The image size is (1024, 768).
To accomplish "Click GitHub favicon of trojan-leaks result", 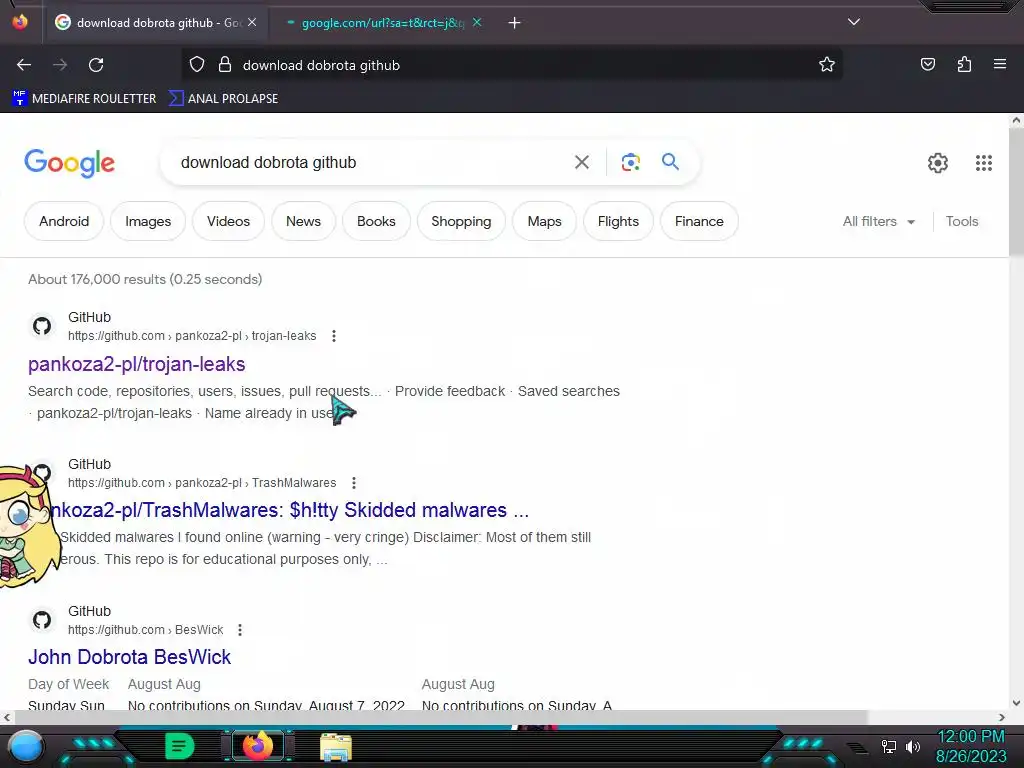I will [x=42, y=326].
